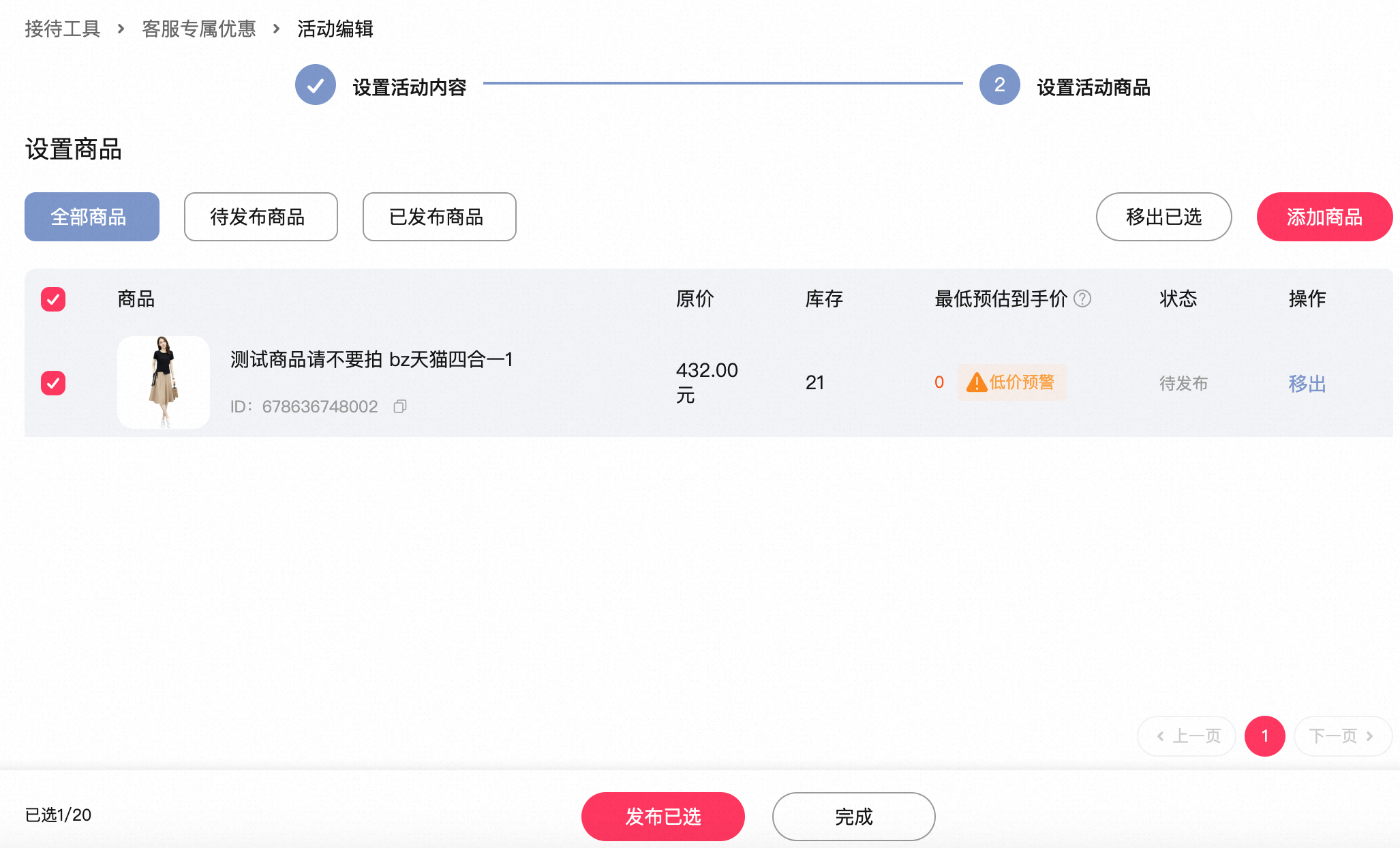Click the 操作 column header
This screenshot has height=848, width=1400.
(x=1307, y=299)
